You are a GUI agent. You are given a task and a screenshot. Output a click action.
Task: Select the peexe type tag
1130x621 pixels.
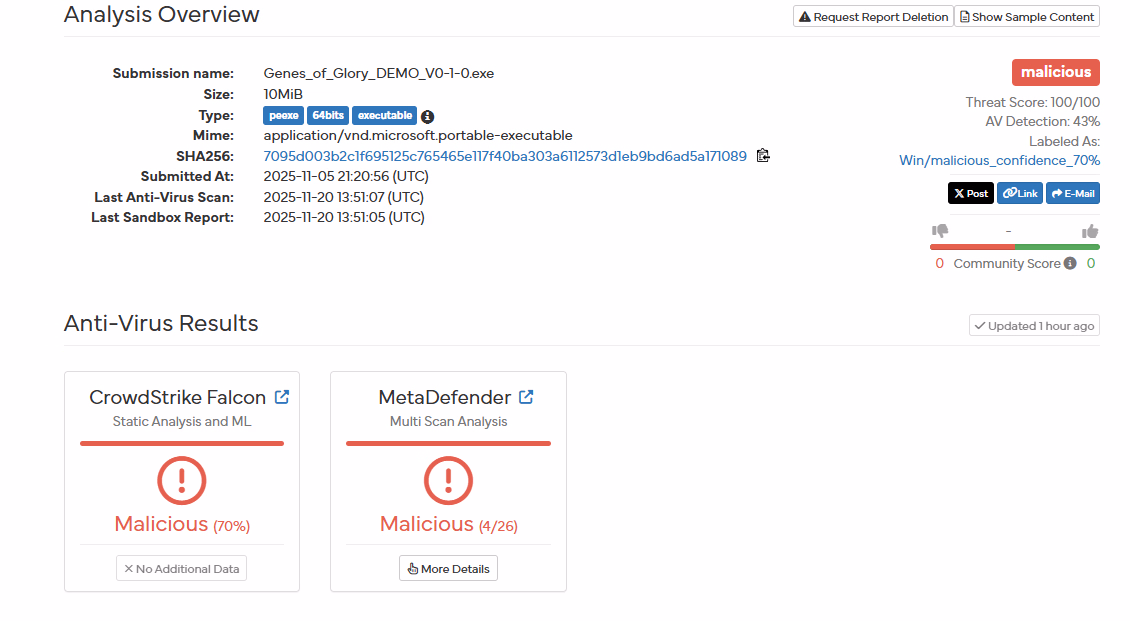tap(283, 116)
